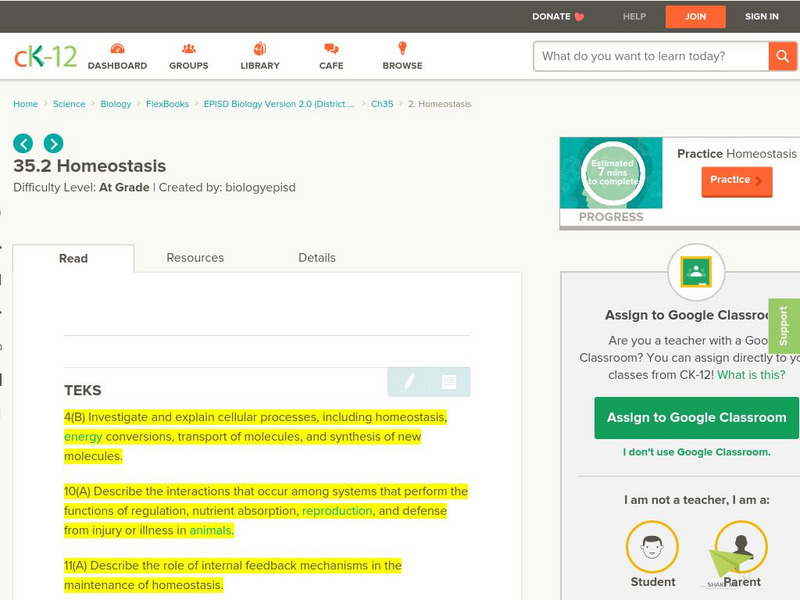800x600 pixels.
Task: Click the estimated time progress circle
Action: (612, 173)
